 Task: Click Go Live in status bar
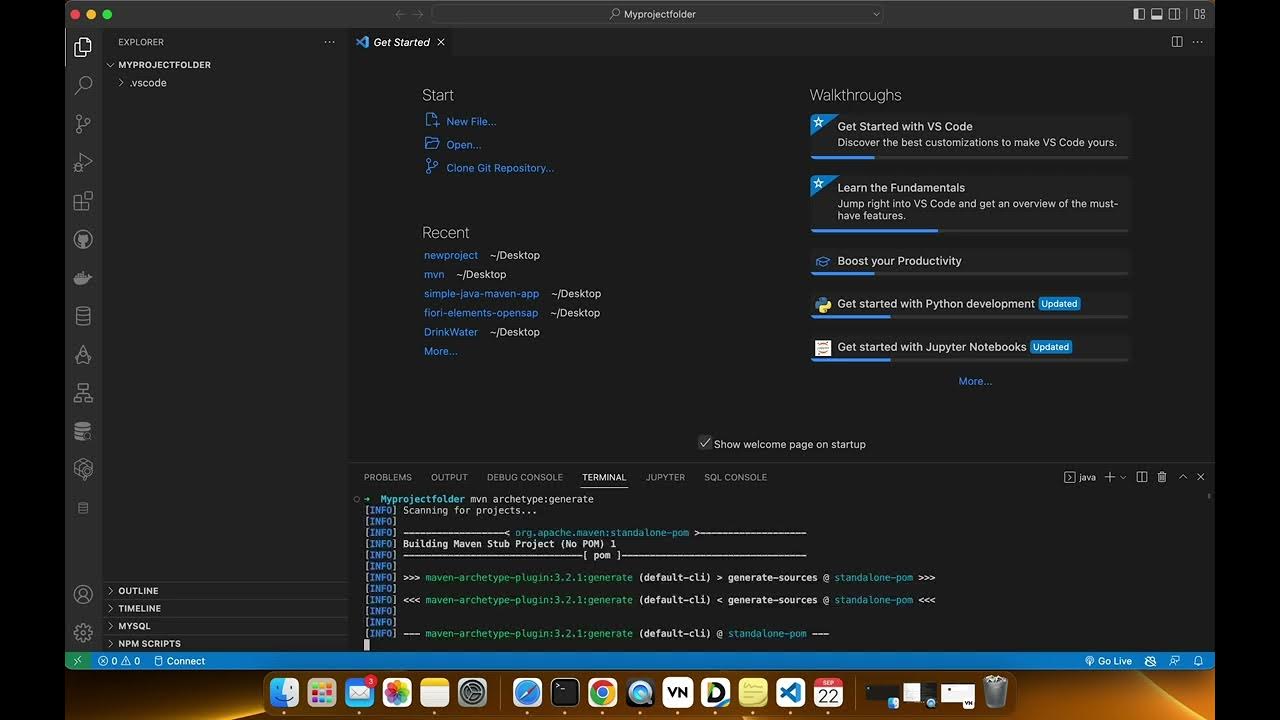point(1108,661)
